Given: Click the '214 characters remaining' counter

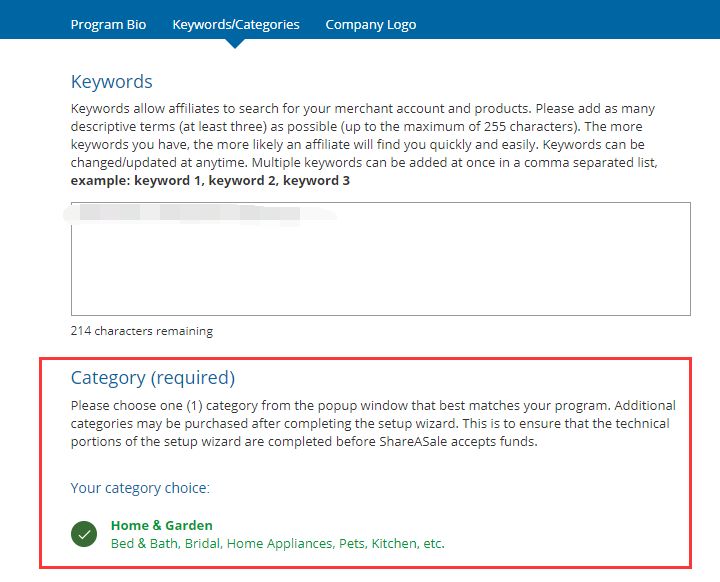Looking at the screenshot, I should (x=141, y=331).
